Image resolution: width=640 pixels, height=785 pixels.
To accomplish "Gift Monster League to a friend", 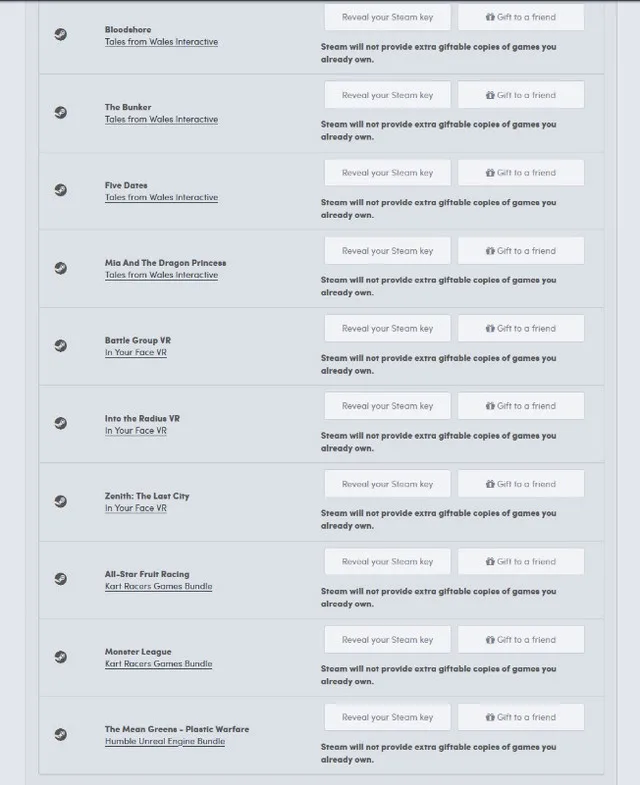I will [x=521, y=640].
